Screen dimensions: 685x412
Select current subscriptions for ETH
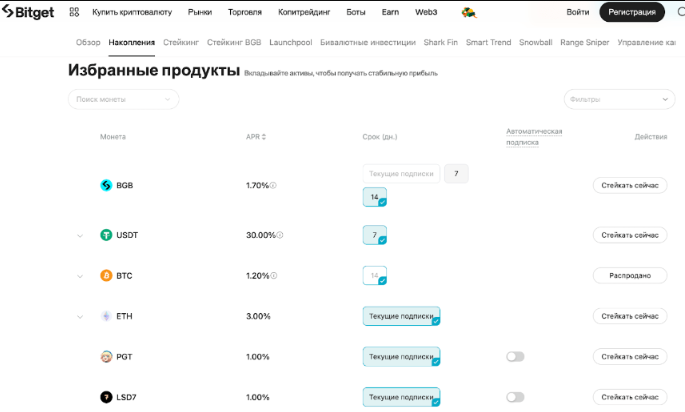401,316
